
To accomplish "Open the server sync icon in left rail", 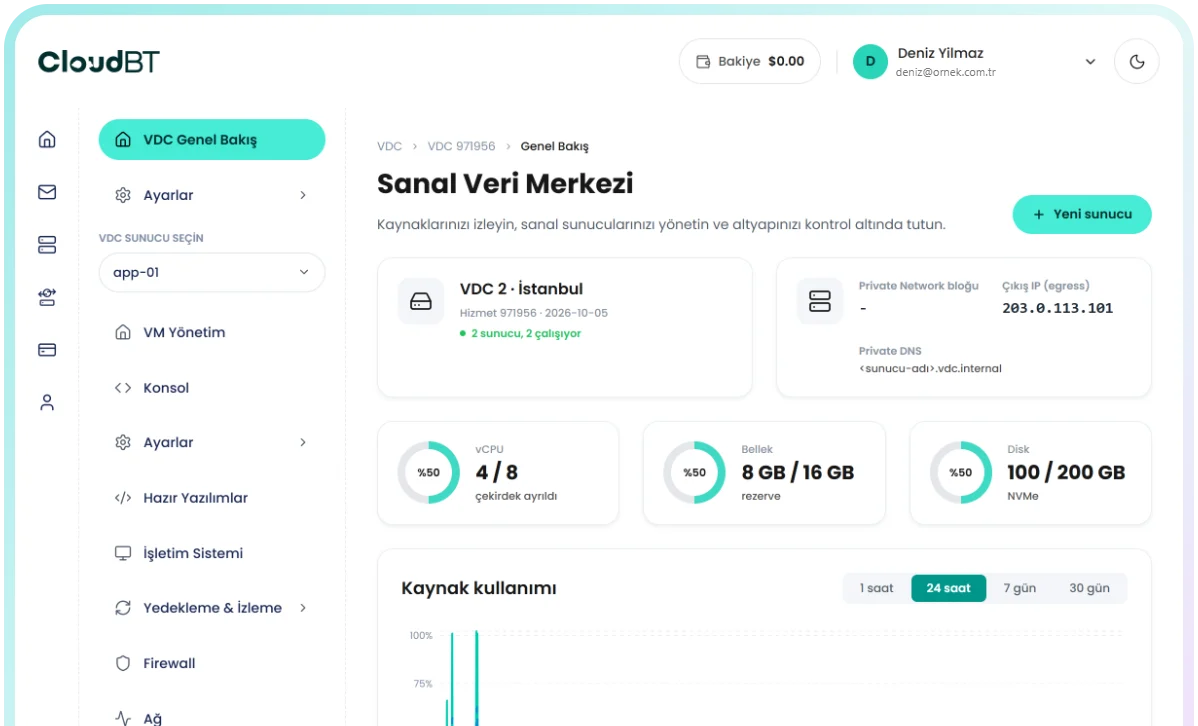I will (x=47, y=297).
